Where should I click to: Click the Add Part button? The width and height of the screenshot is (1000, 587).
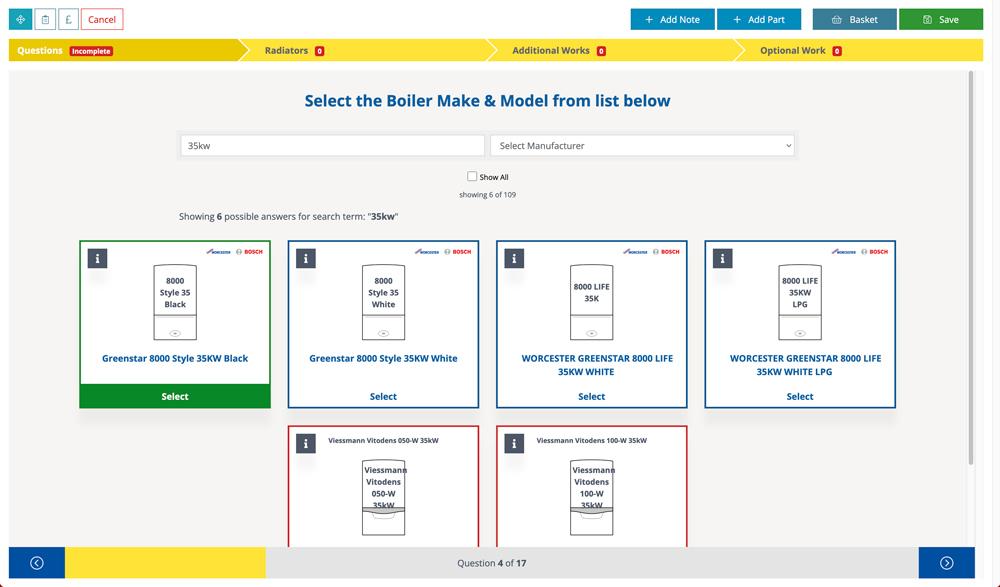point(758,19)
